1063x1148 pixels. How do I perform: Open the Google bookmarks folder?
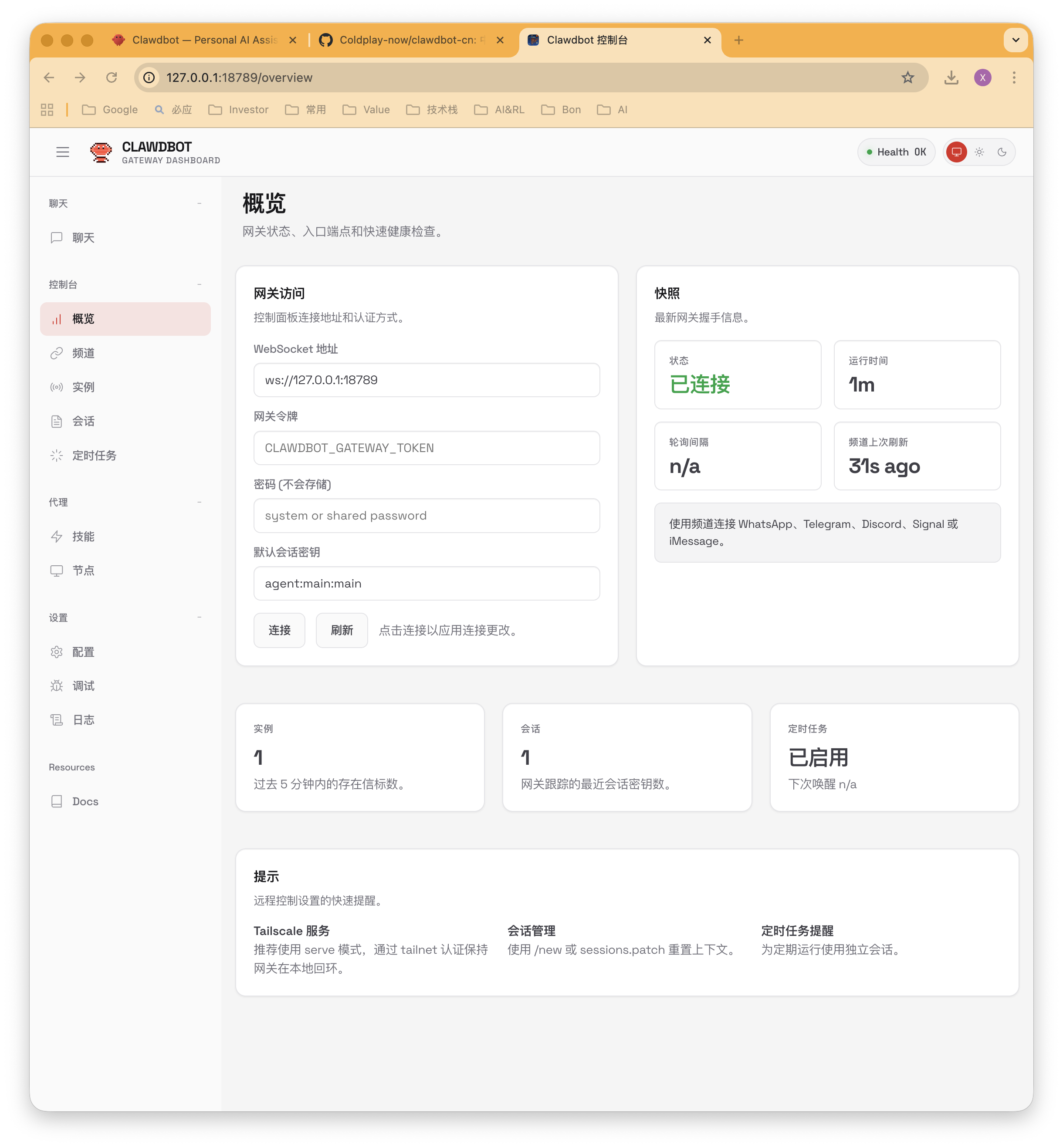click(x=110, y=110)
